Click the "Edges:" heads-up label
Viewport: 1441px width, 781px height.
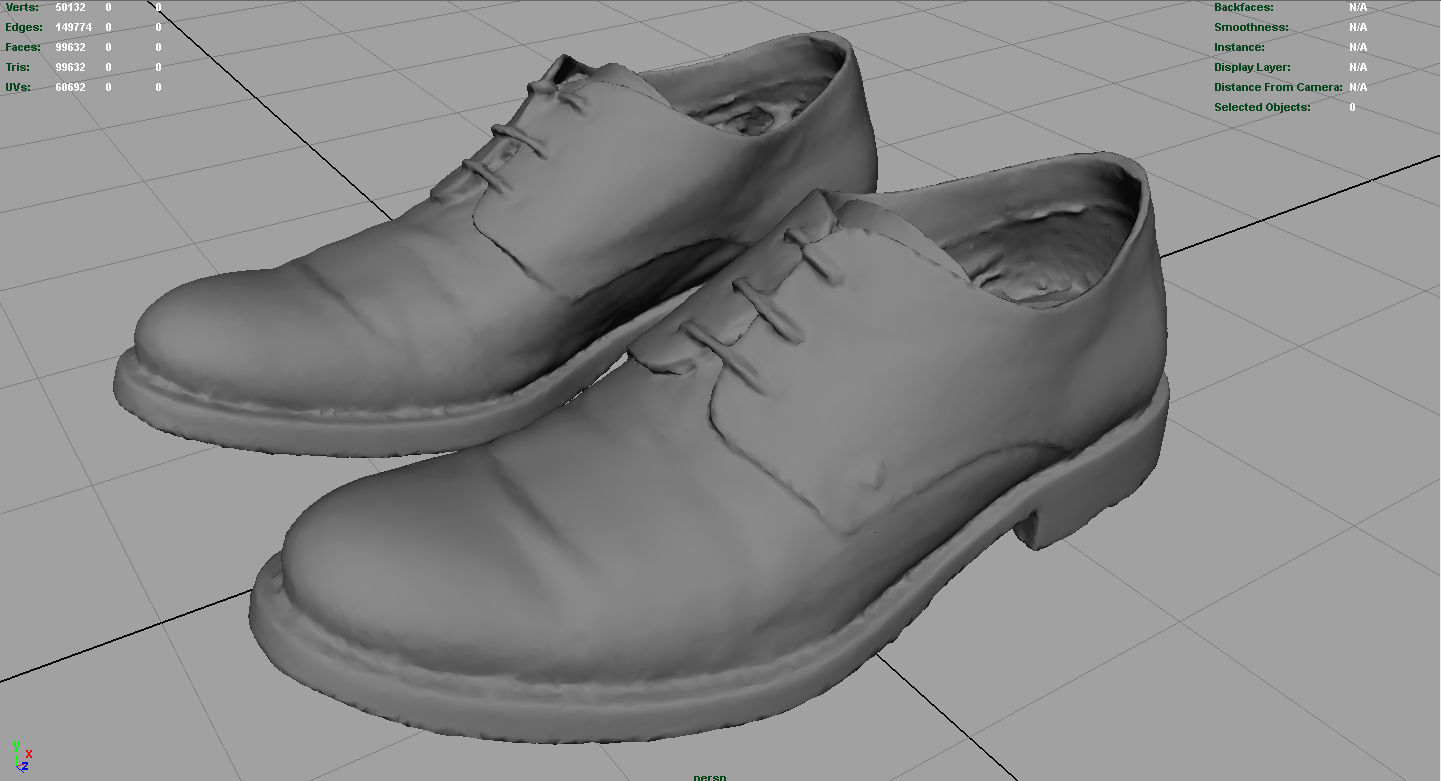24,27
